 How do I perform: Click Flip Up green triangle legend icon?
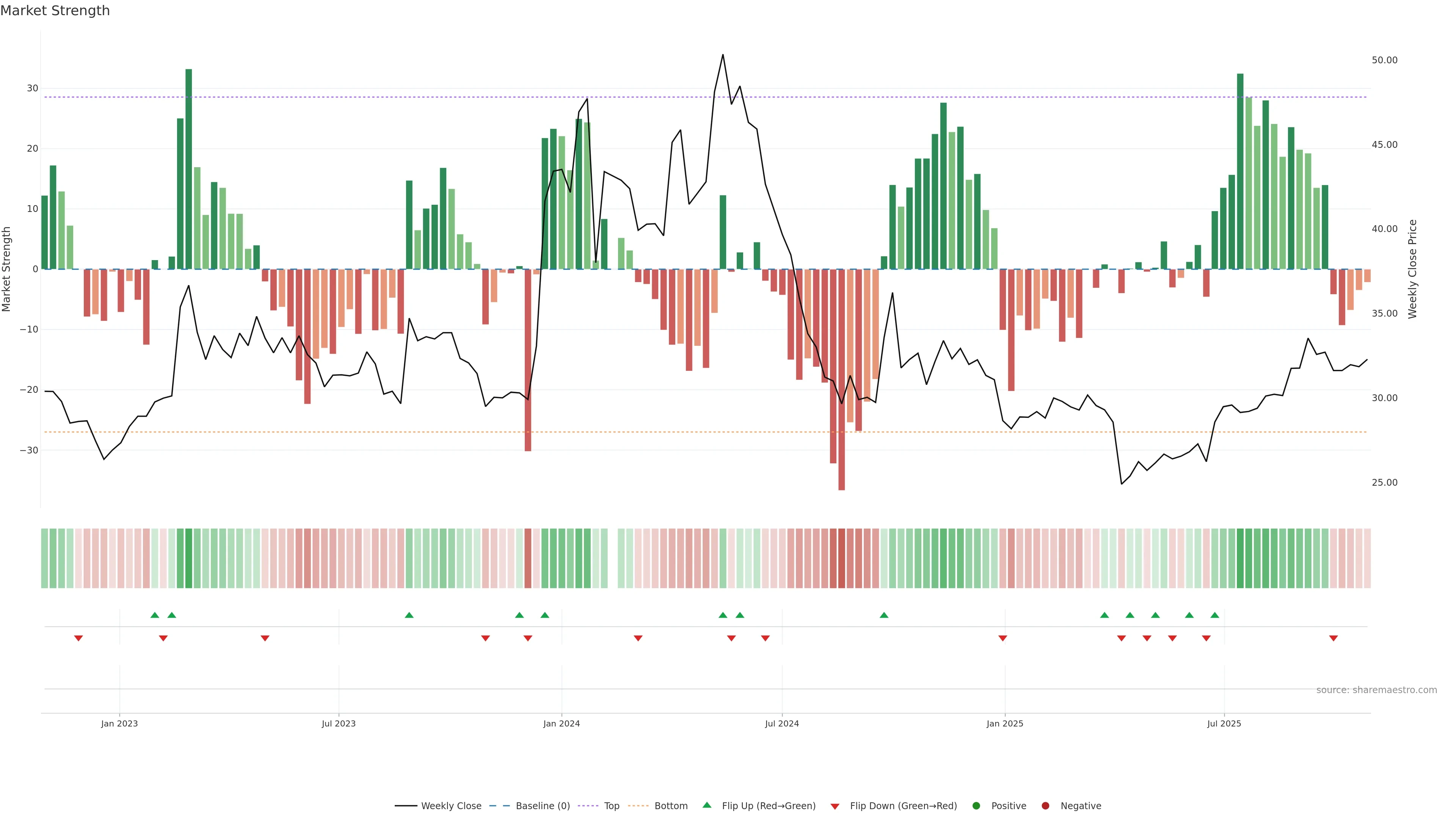[706, 805]
